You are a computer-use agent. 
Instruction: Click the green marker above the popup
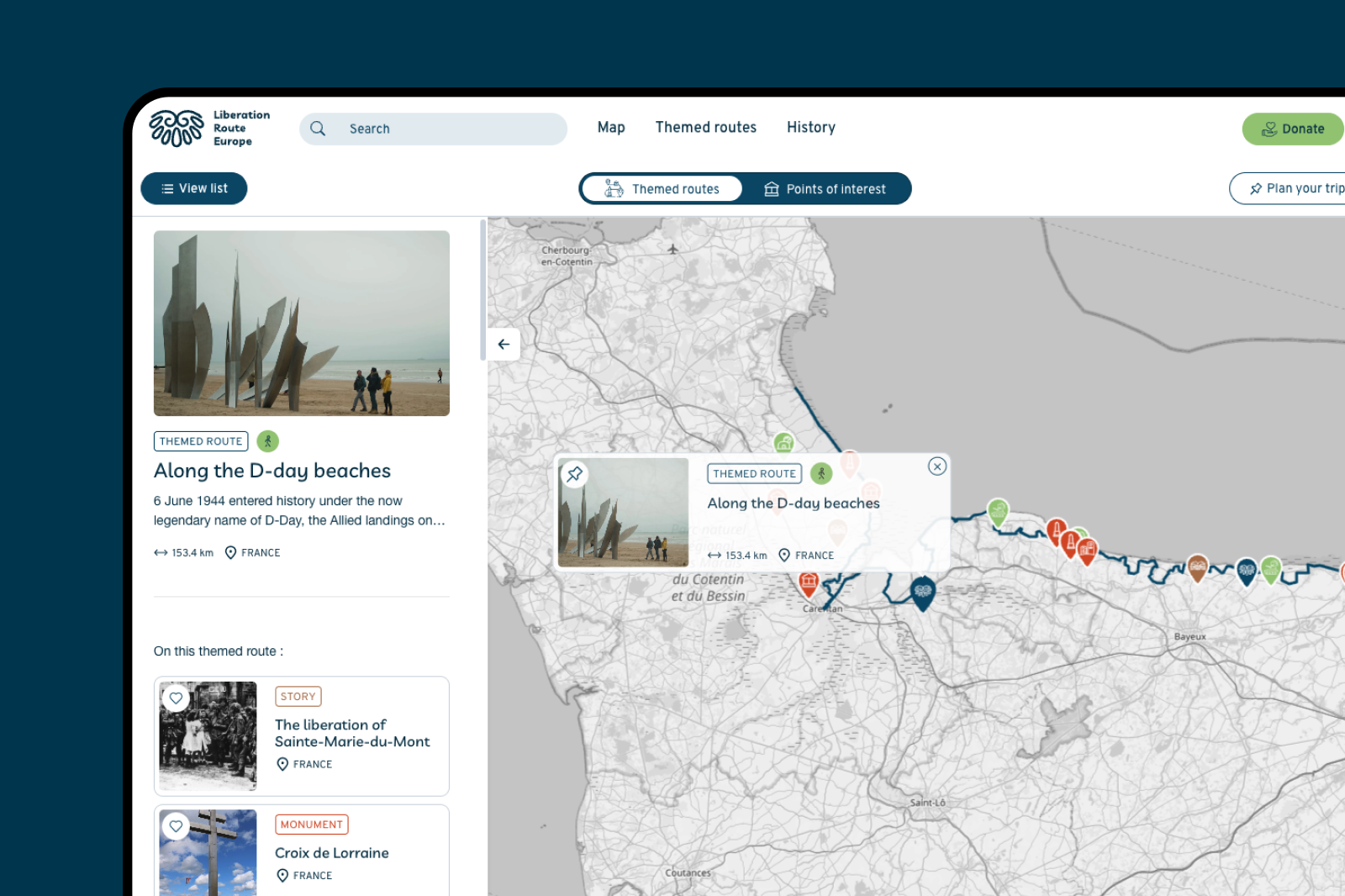click(x=783, y=442)
